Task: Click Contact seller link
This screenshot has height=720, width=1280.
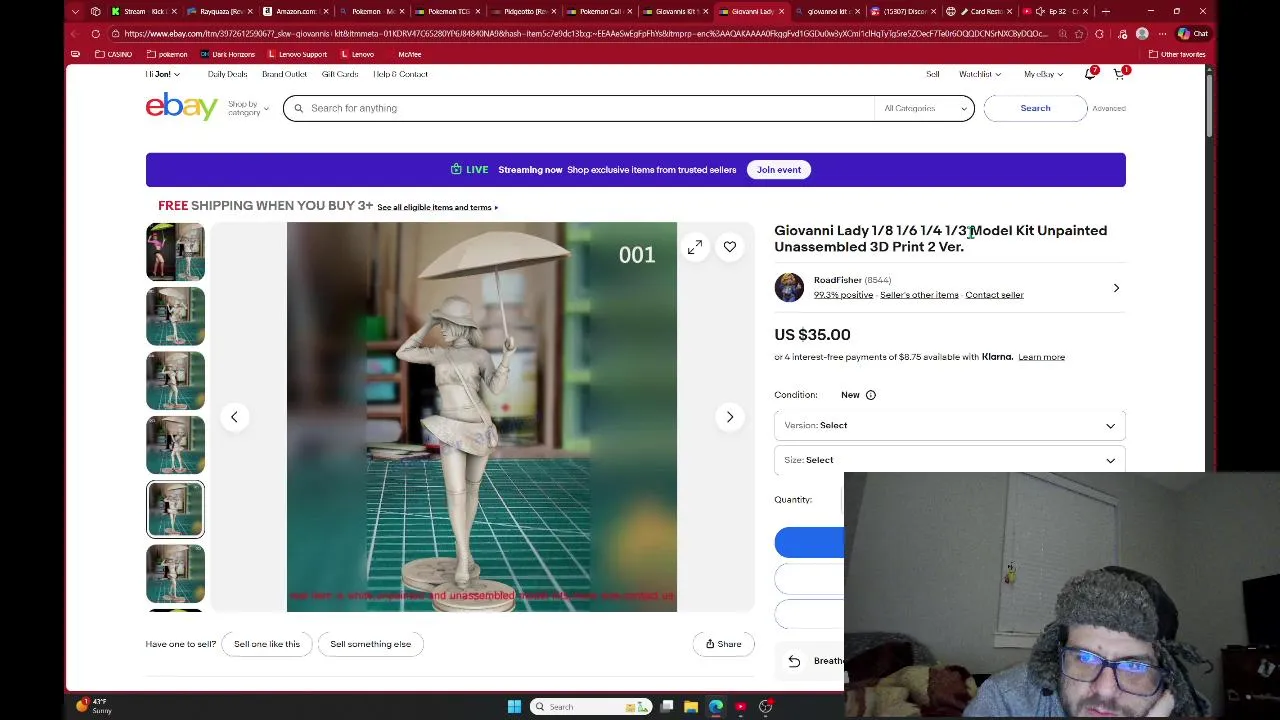Action: (994, 295)
